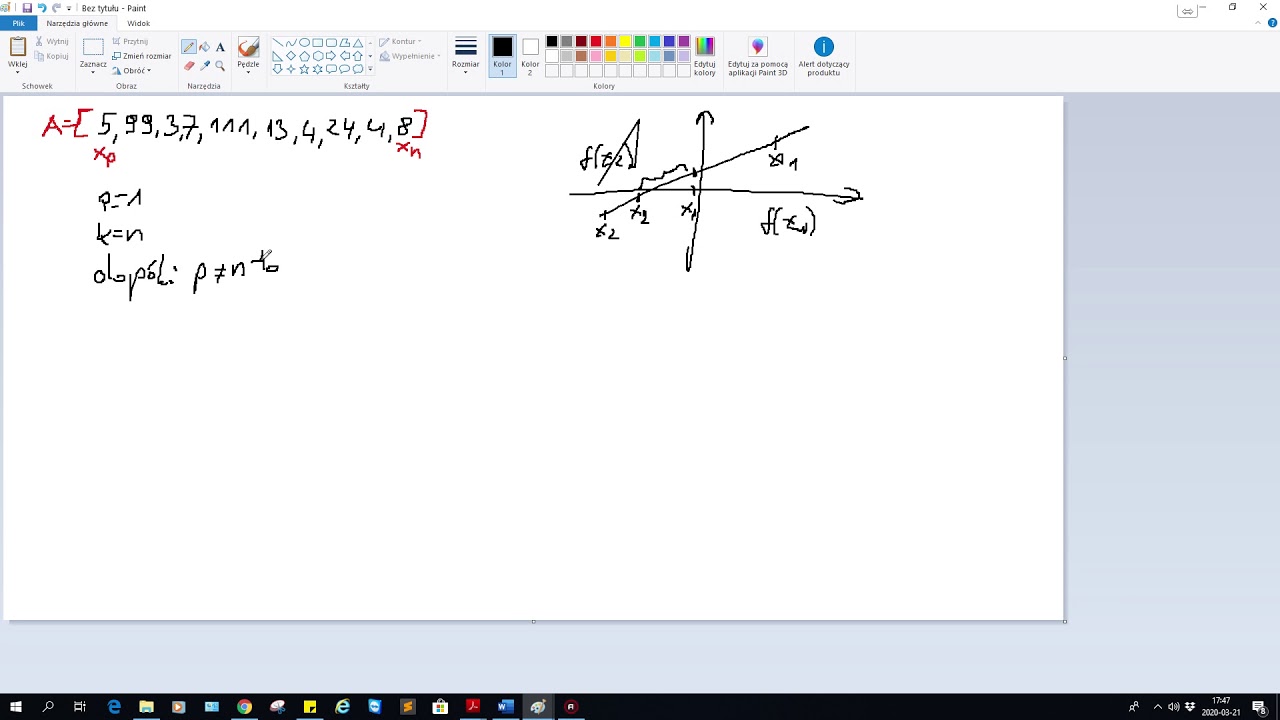Choose the pentagon shape
1280x720 pixels.
point(304,56)
